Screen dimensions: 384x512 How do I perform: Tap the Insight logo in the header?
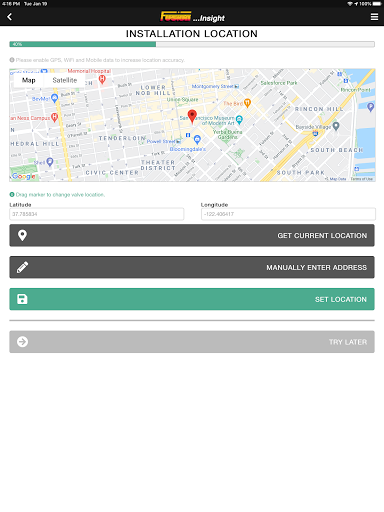[x=192, y=17]
